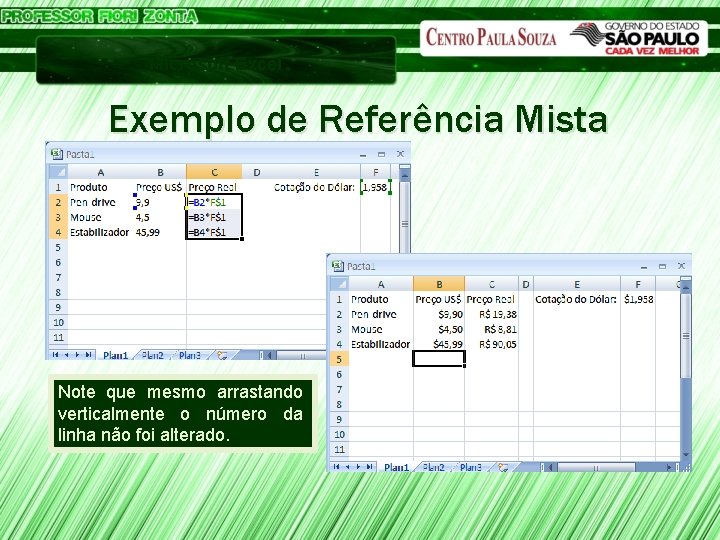The height and width of the screenshot is (540, 720).
Task: Click vertical scrollbar thumb in formulas window
Action: pos(405,224)
